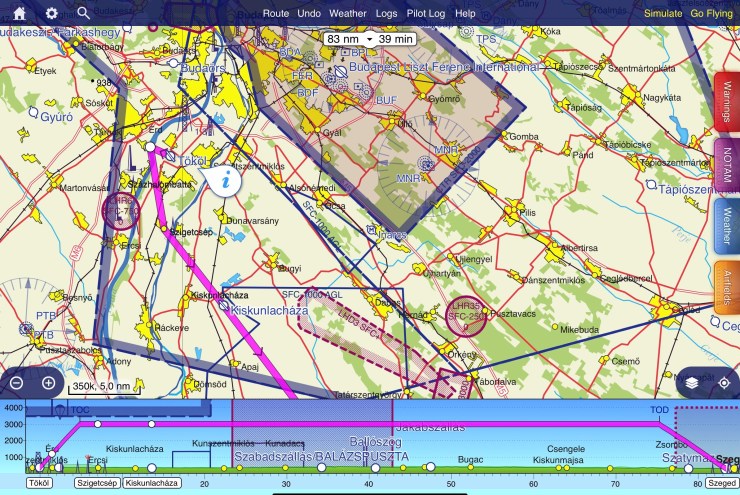Open the Pilot Log menu
Image resolution: width=740 pixels, height=495 pixels.
coord(426,14)
